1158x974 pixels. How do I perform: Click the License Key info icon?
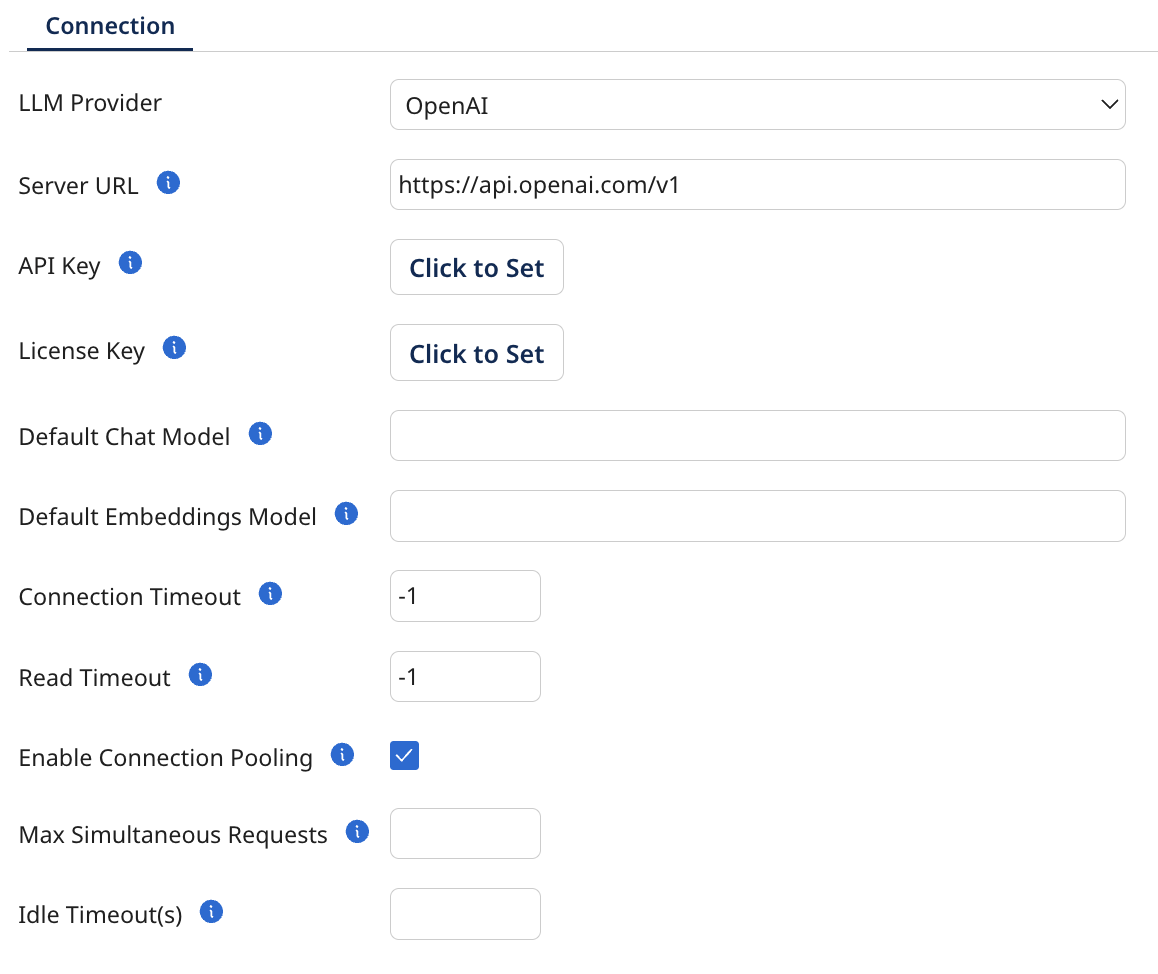(x=173, y=347)
